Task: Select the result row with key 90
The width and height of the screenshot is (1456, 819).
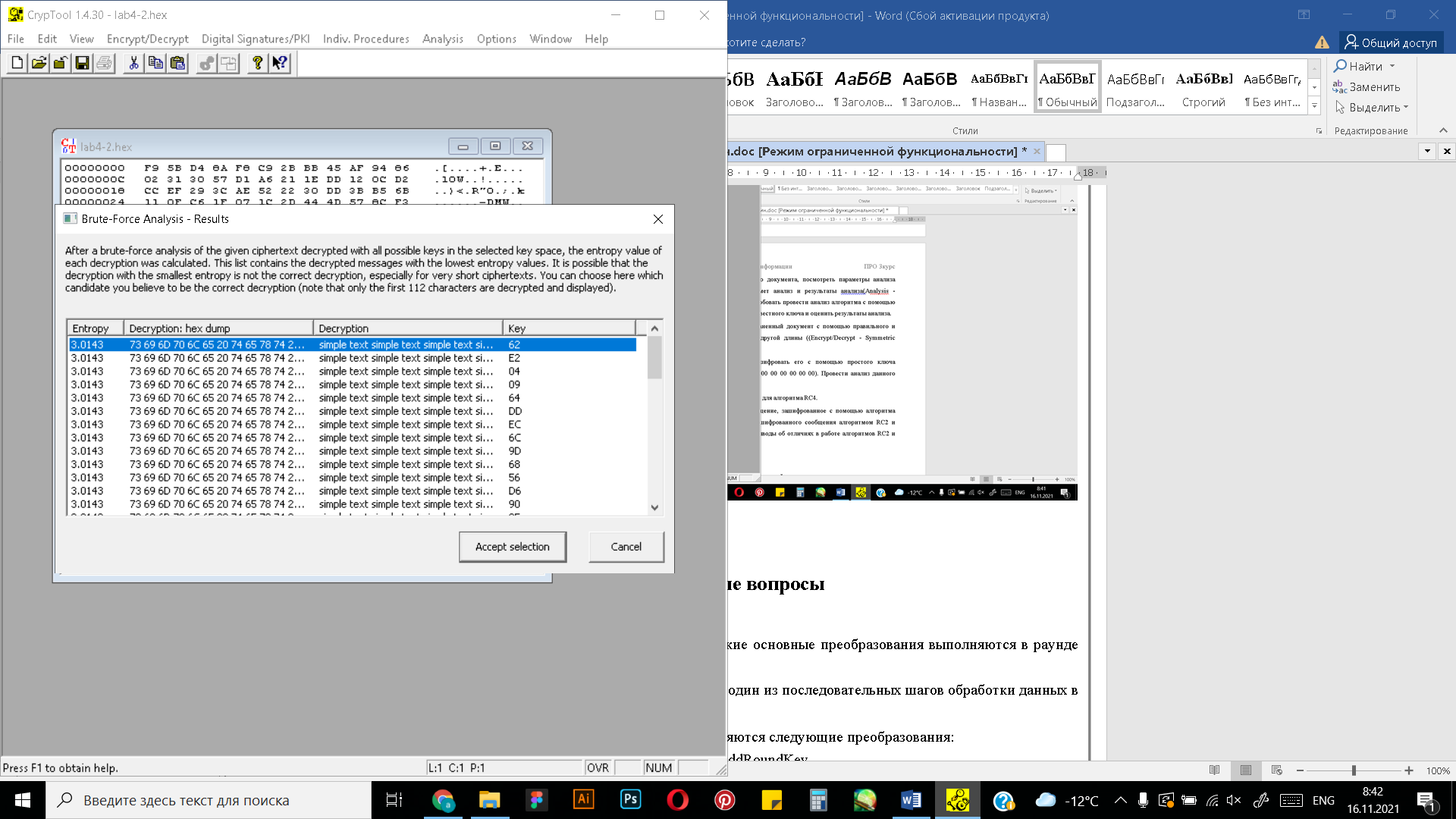Action: tap(353, 504)
